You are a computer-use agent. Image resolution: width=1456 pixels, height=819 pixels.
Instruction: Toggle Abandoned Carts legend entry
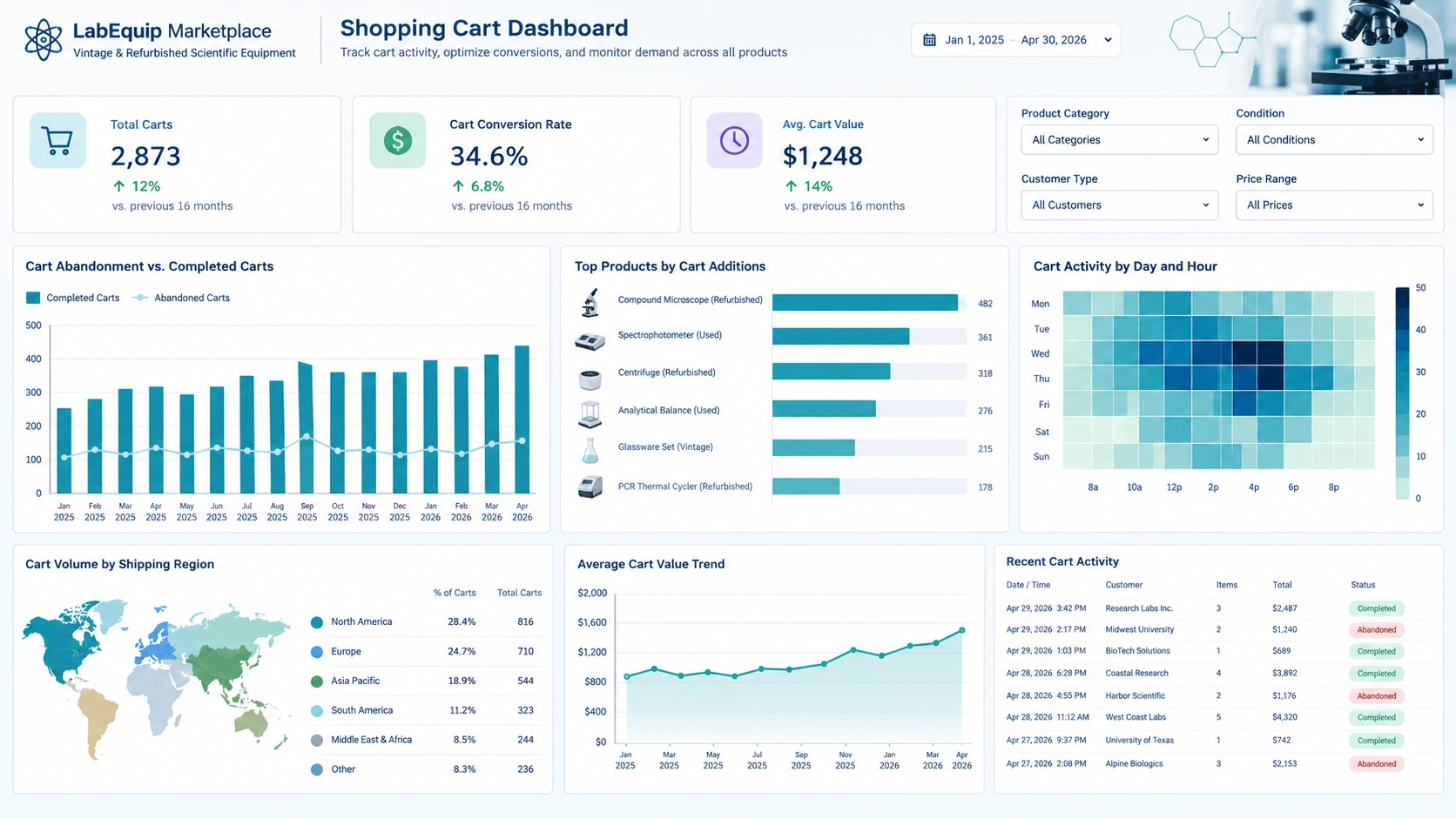click(x=181, y=298)
